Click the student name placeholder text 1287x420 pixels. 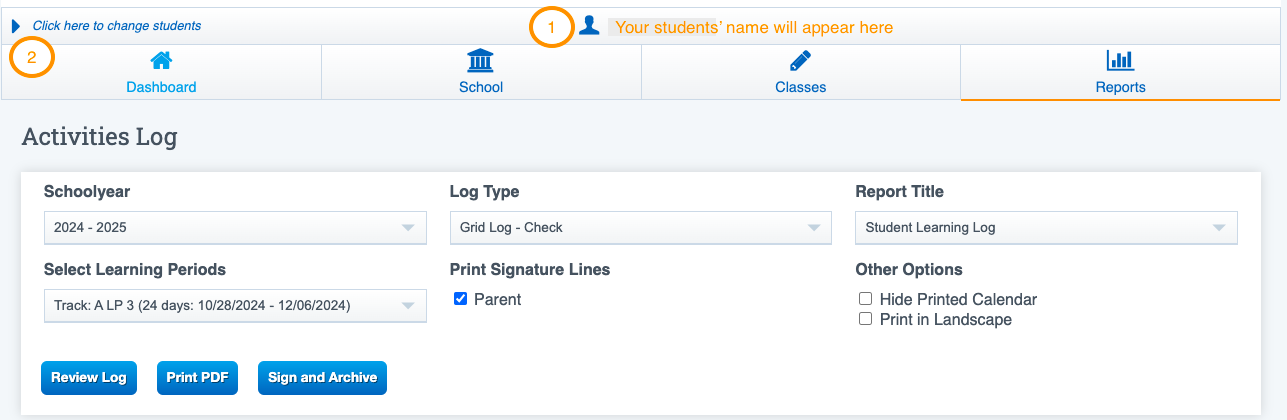pos(753,28)
